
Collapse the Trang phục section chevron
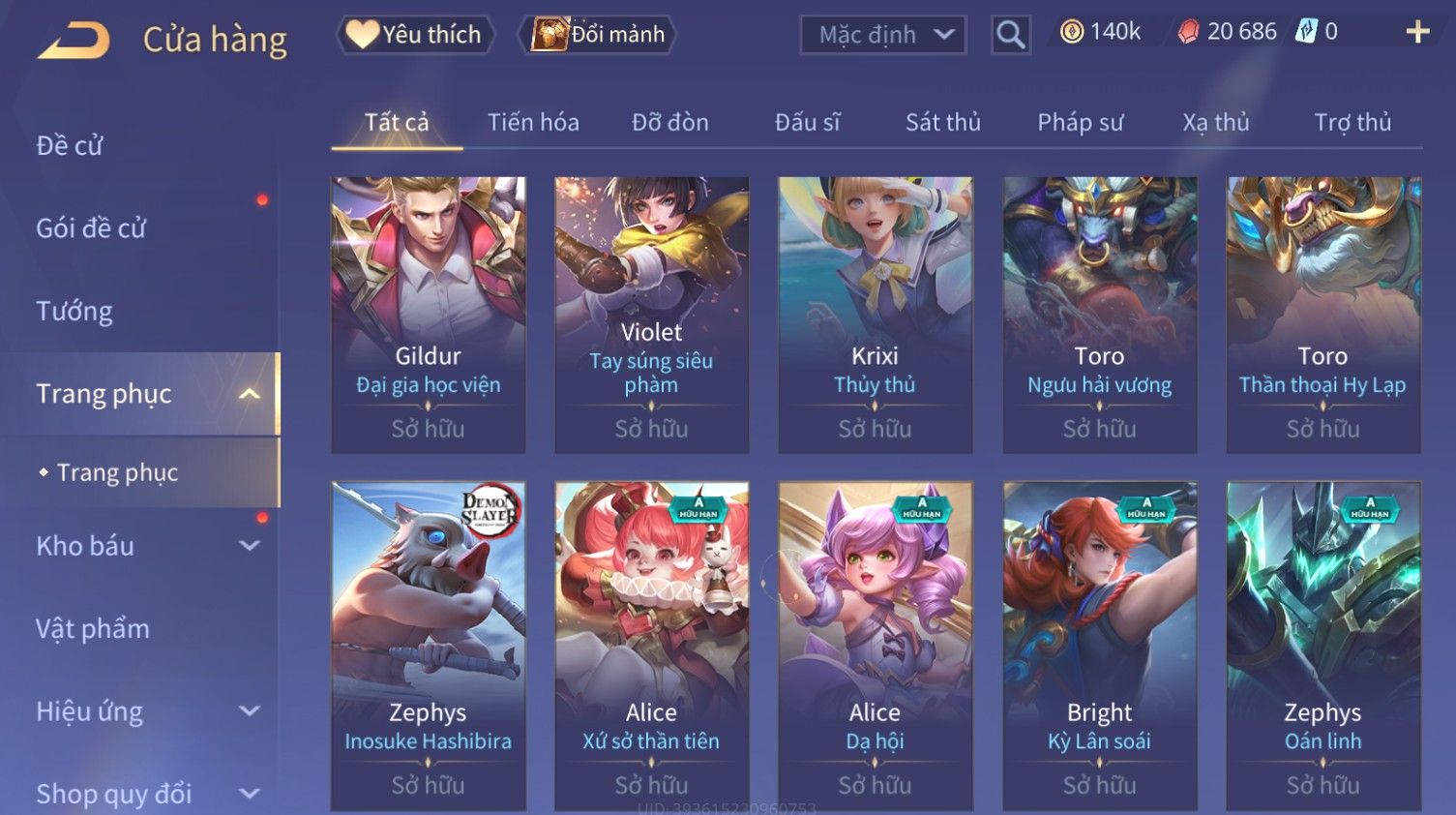pos(249,394)
